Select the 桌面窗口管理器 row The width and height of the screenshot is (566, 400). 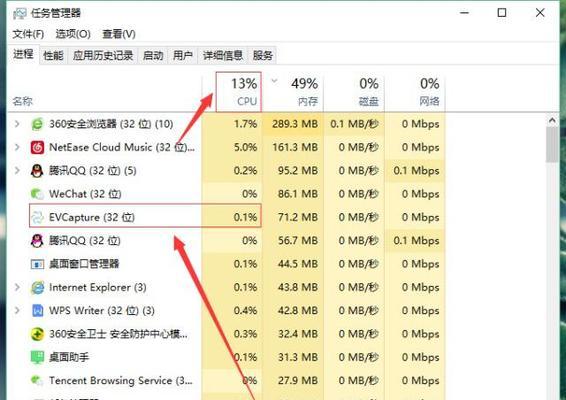tap(226, 264)
